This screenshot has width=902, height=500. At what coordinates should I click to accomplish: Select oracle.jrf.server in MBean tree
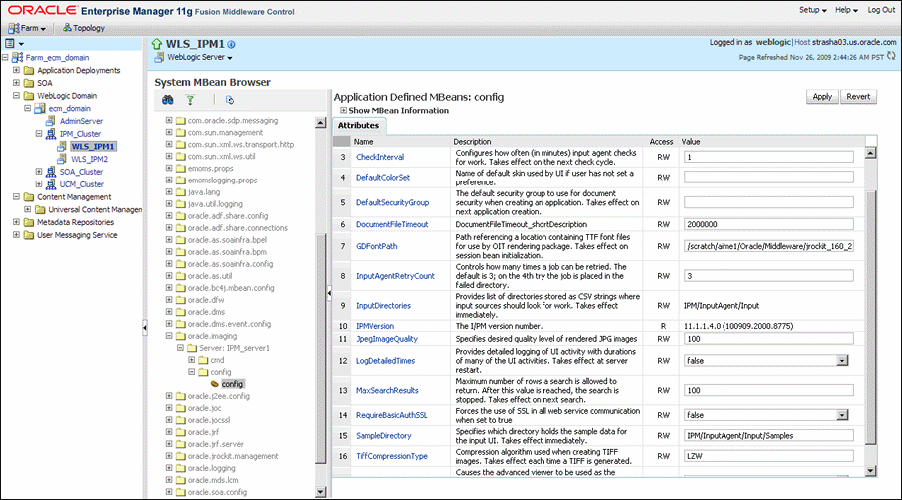tap(215, 444)
